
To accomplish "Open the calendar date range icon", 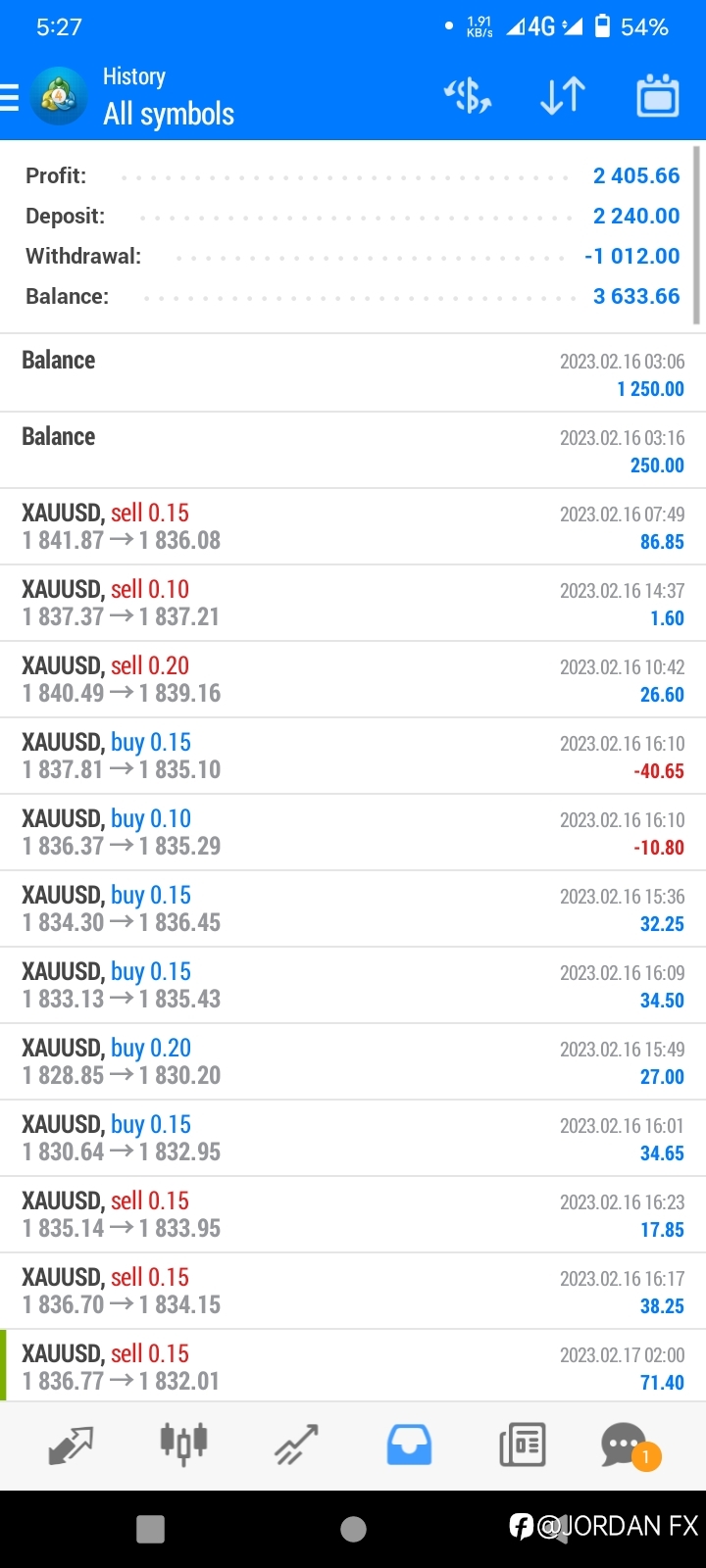I will [x=658, y=96].
